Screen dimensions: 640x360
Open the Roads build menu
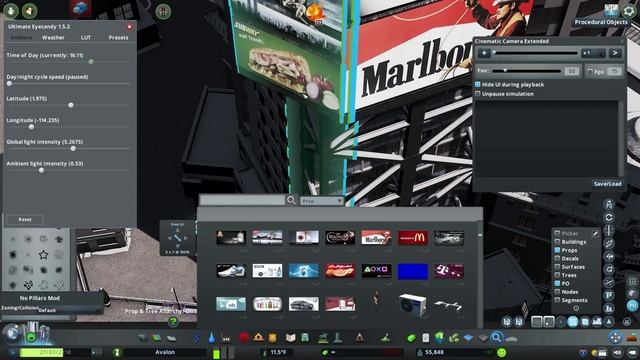[x=142, y=338]
